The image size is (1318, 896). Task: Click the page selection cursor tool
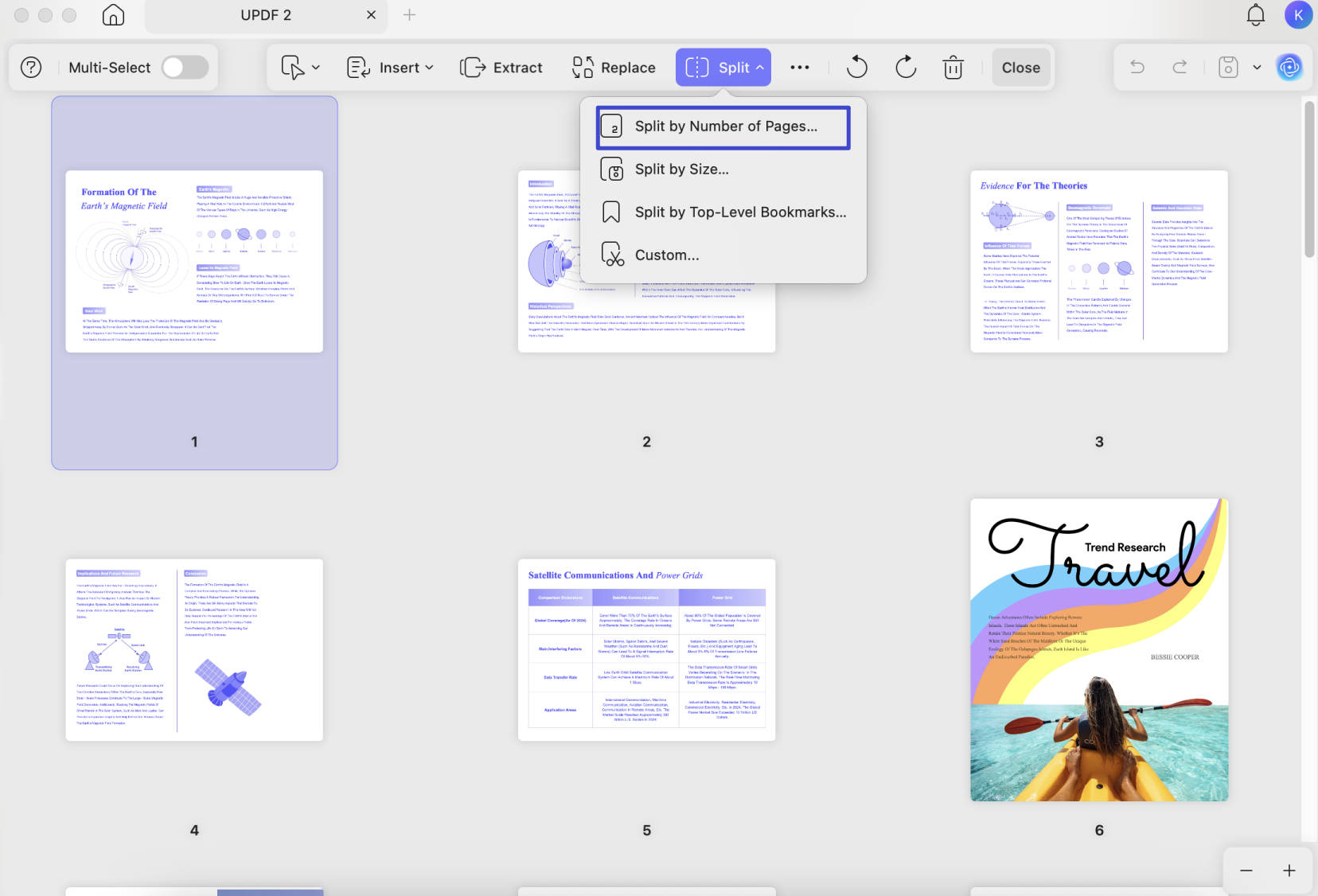click(x=293, y=68)
